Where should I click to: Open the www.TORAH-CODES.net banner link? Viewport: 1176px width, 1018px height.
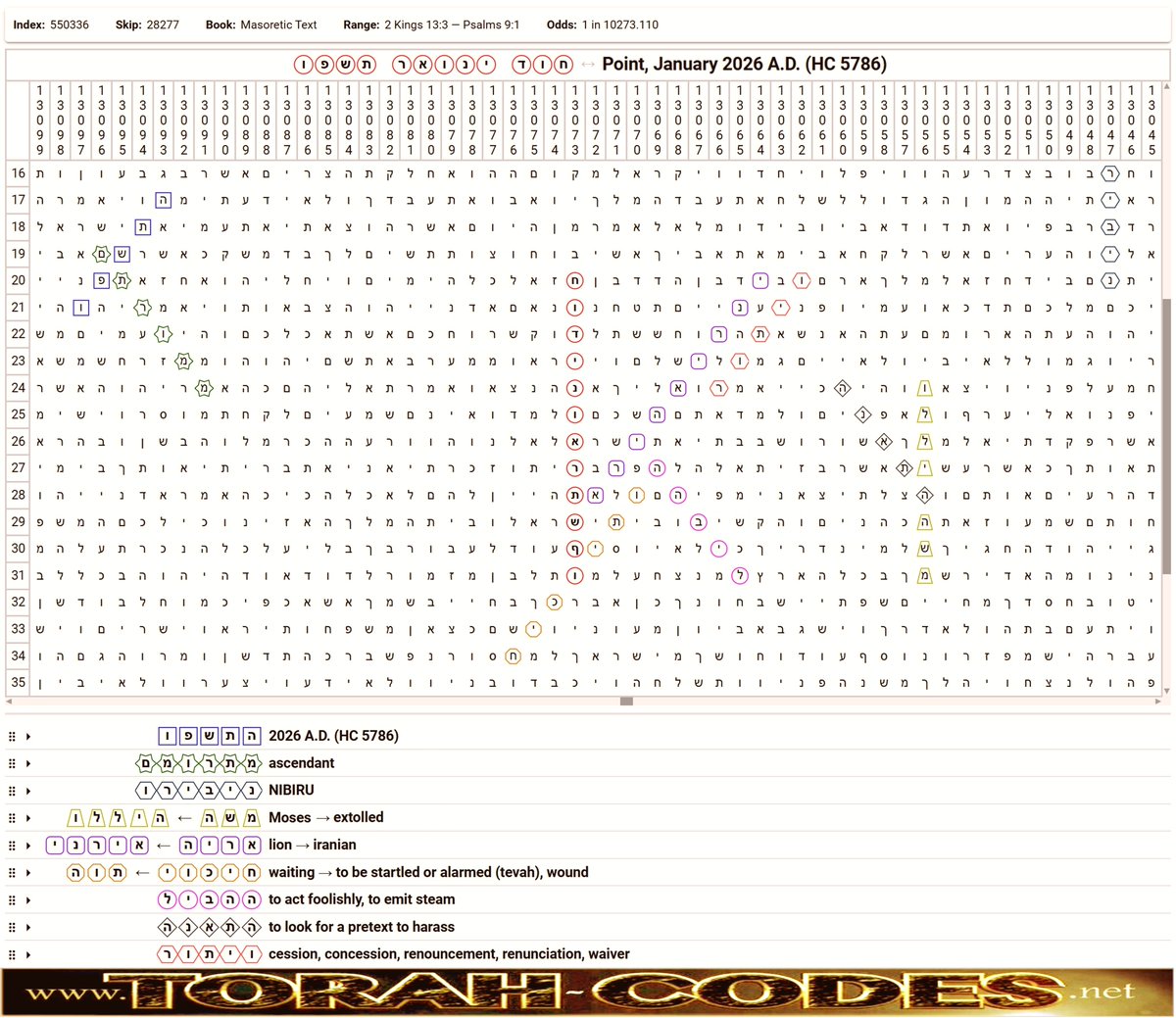click(x=588, y=992)
